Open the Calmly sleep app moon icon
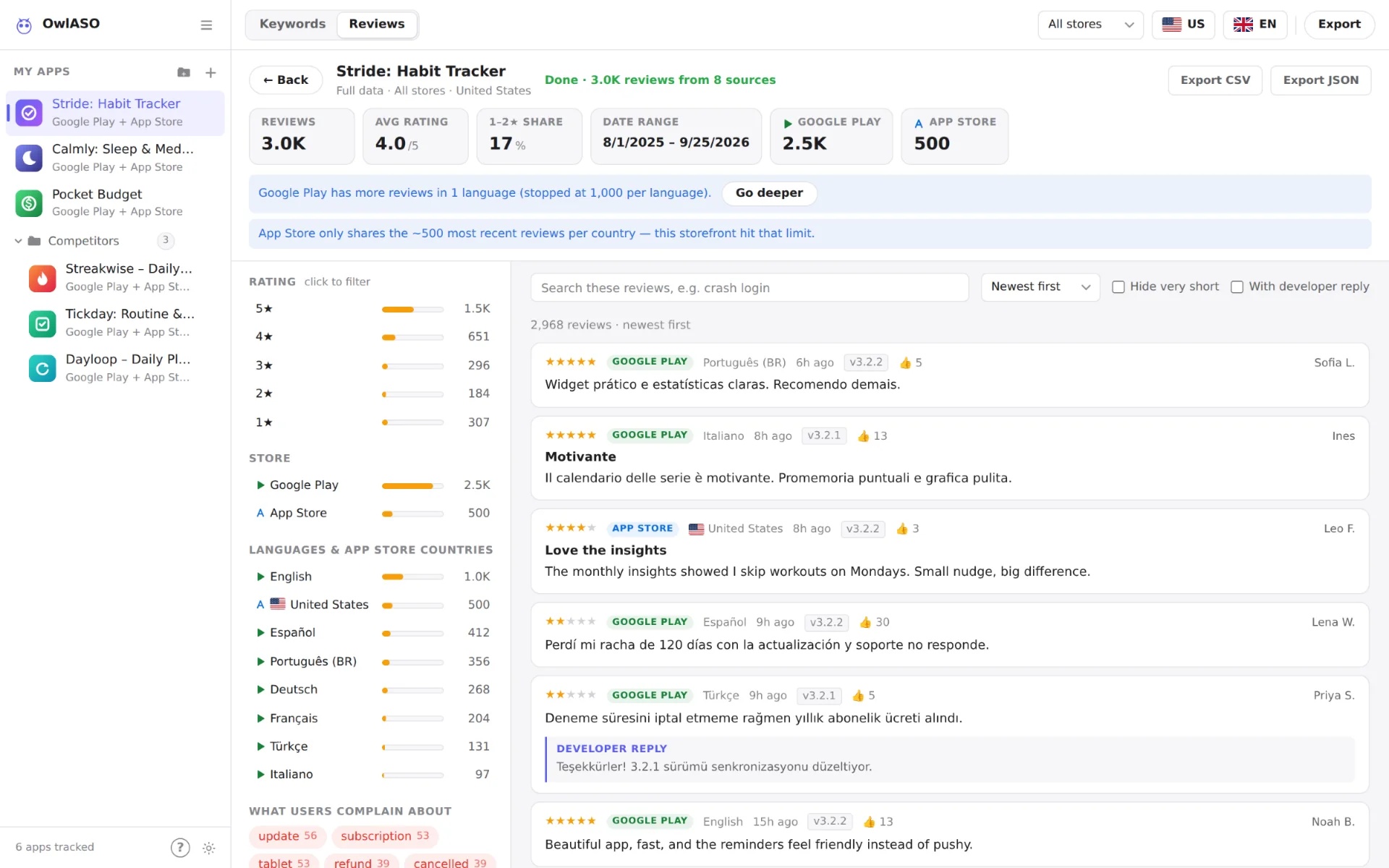The width and height of the screenshot is (1389, 868). pyautogui.click(x=29, y=158)
